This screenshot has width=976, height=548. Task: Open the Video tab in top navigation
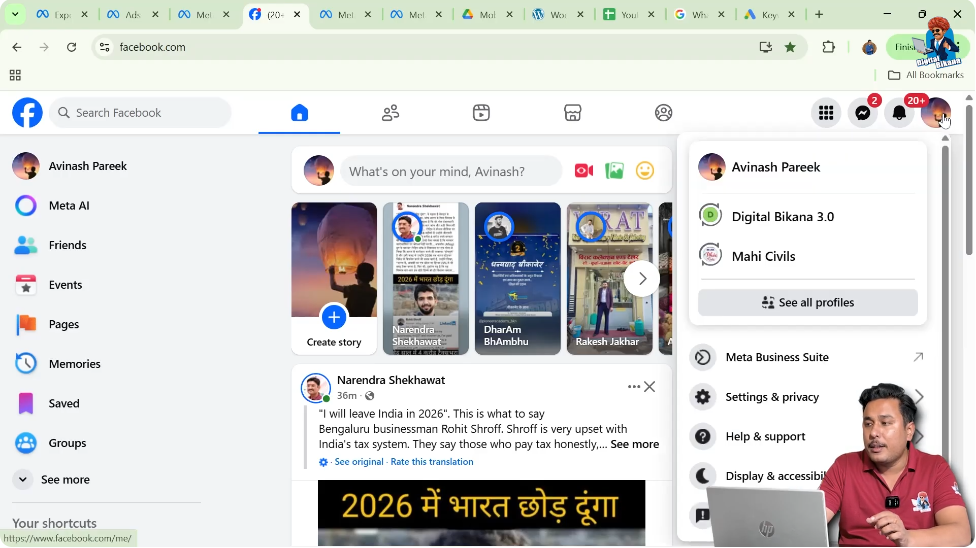pos(481,113)
